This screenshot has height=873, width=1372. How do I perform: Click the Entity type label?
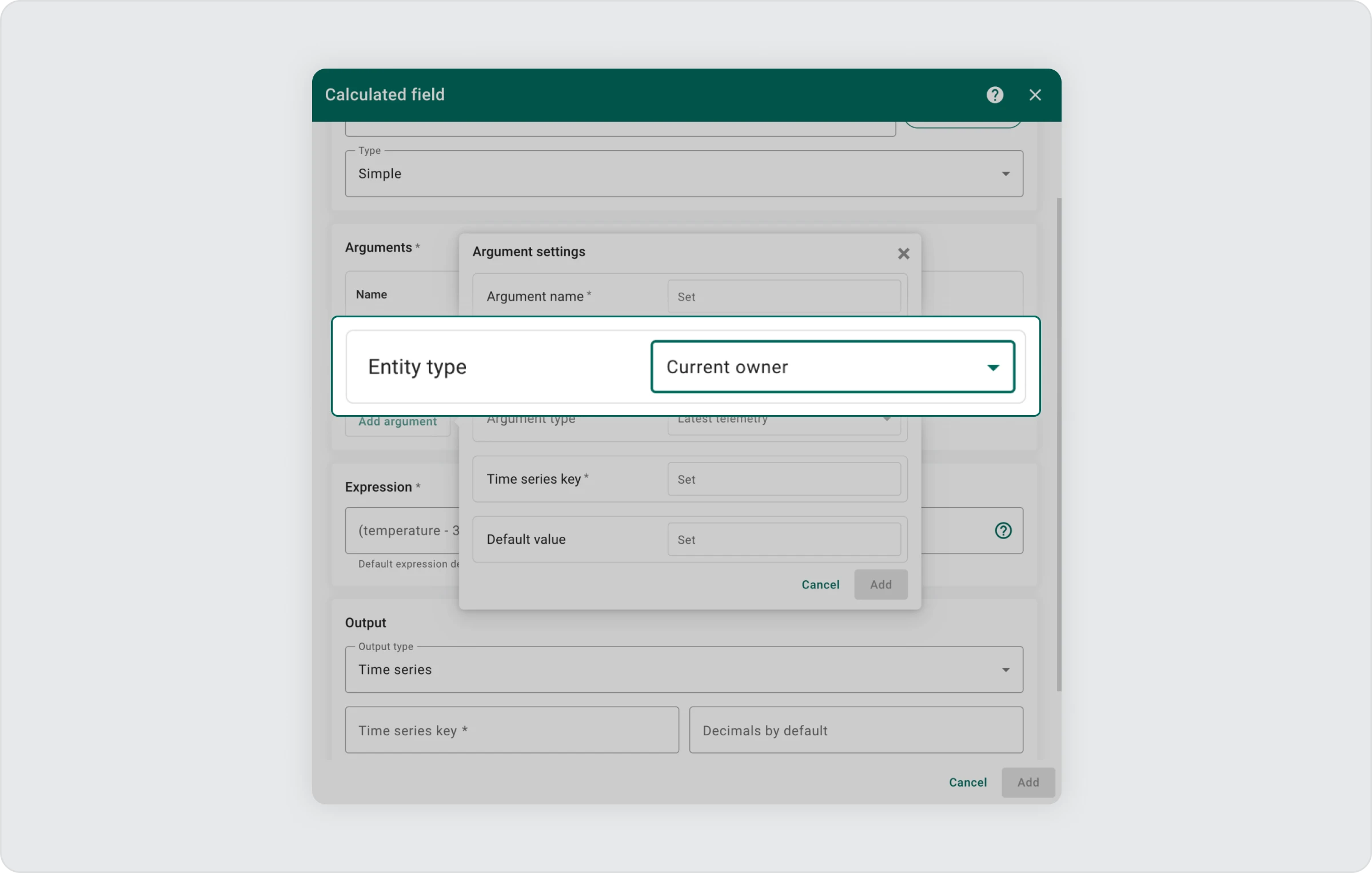tap(417, 367)
